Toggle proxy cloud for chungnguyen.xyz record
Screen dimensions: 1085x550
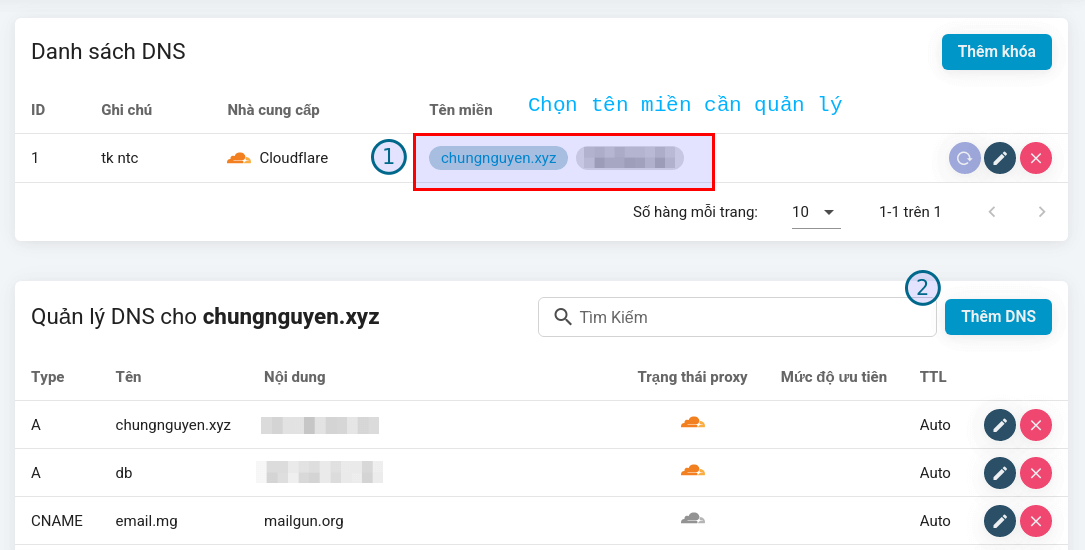[692, 423]
